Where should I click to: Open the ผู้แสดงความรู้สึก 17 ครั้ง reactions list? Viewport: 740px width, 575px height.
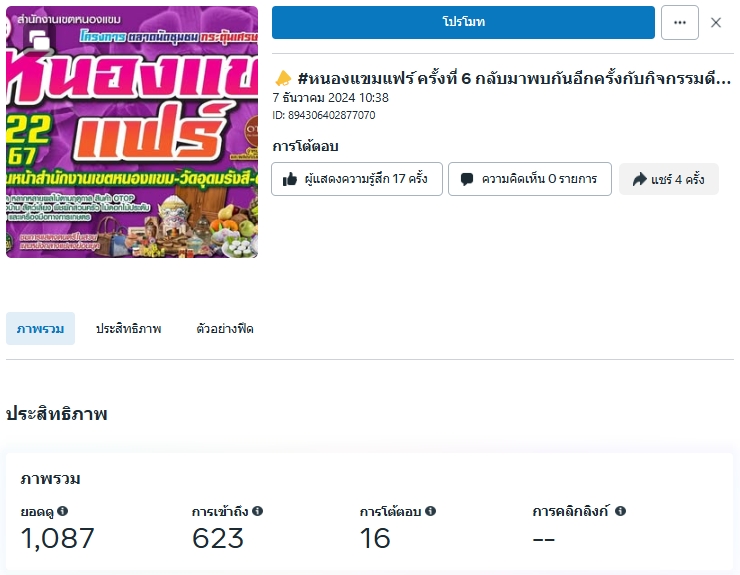357,179
